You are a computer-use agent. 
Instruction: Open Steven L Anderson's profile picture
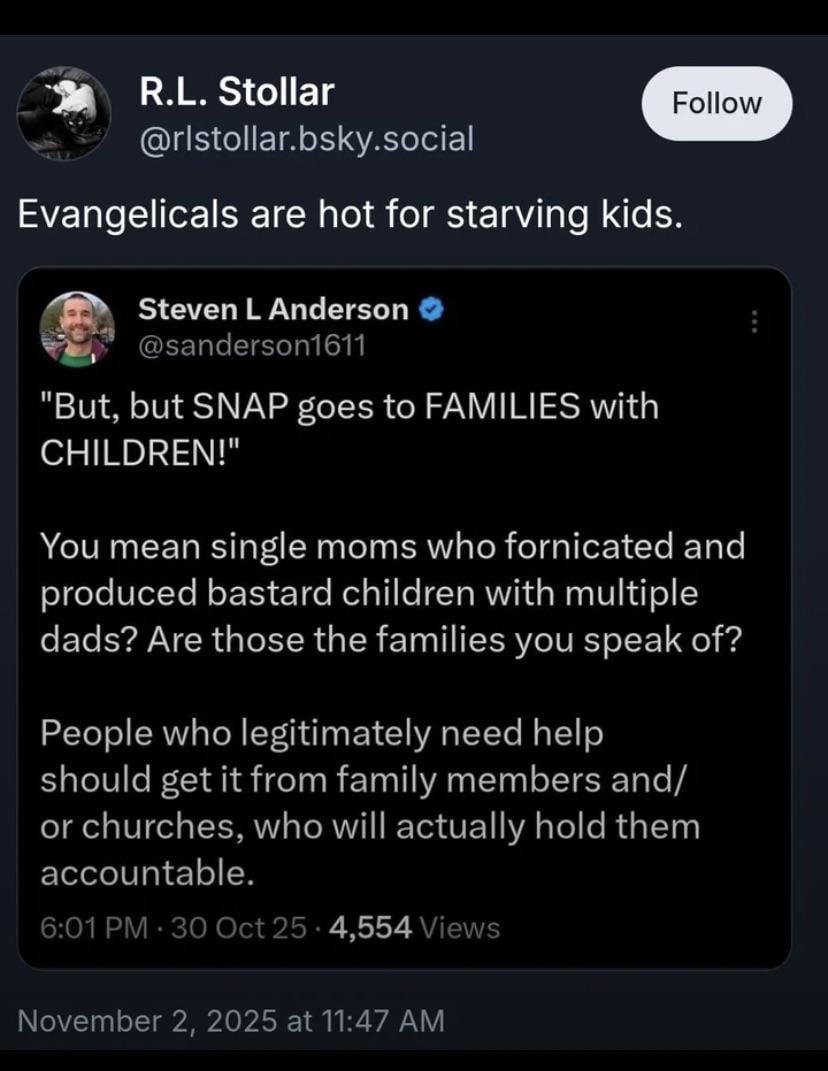[76, 328]
